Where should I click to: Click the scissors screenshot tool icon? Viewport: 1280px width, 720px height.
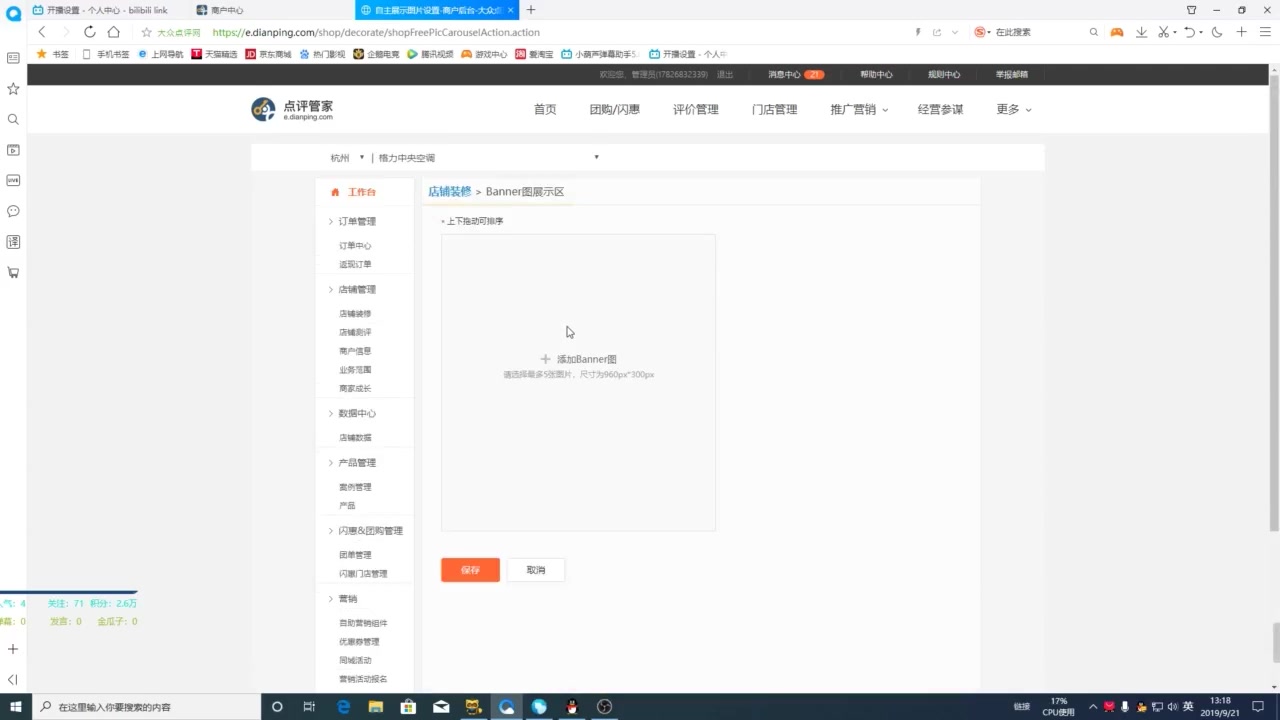(x=1164, y=32)
